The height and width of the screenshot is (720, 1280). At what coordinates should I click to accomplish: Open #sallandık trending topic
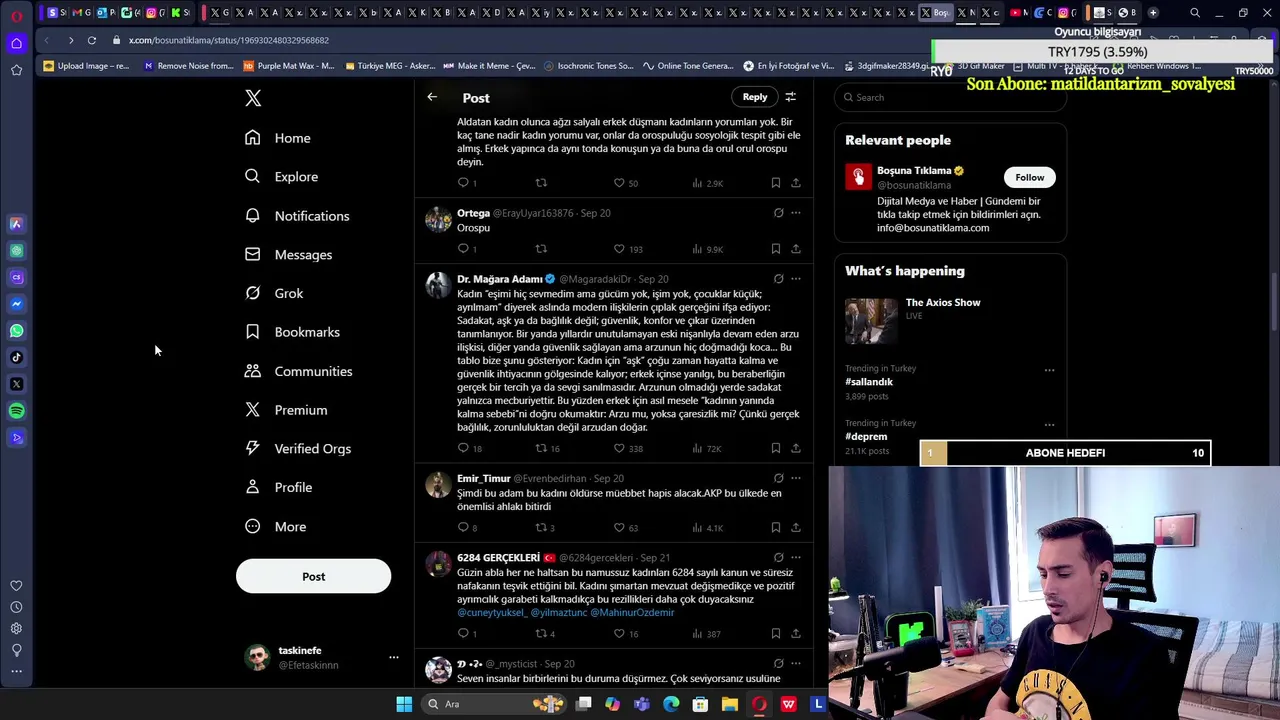[869, 382]
